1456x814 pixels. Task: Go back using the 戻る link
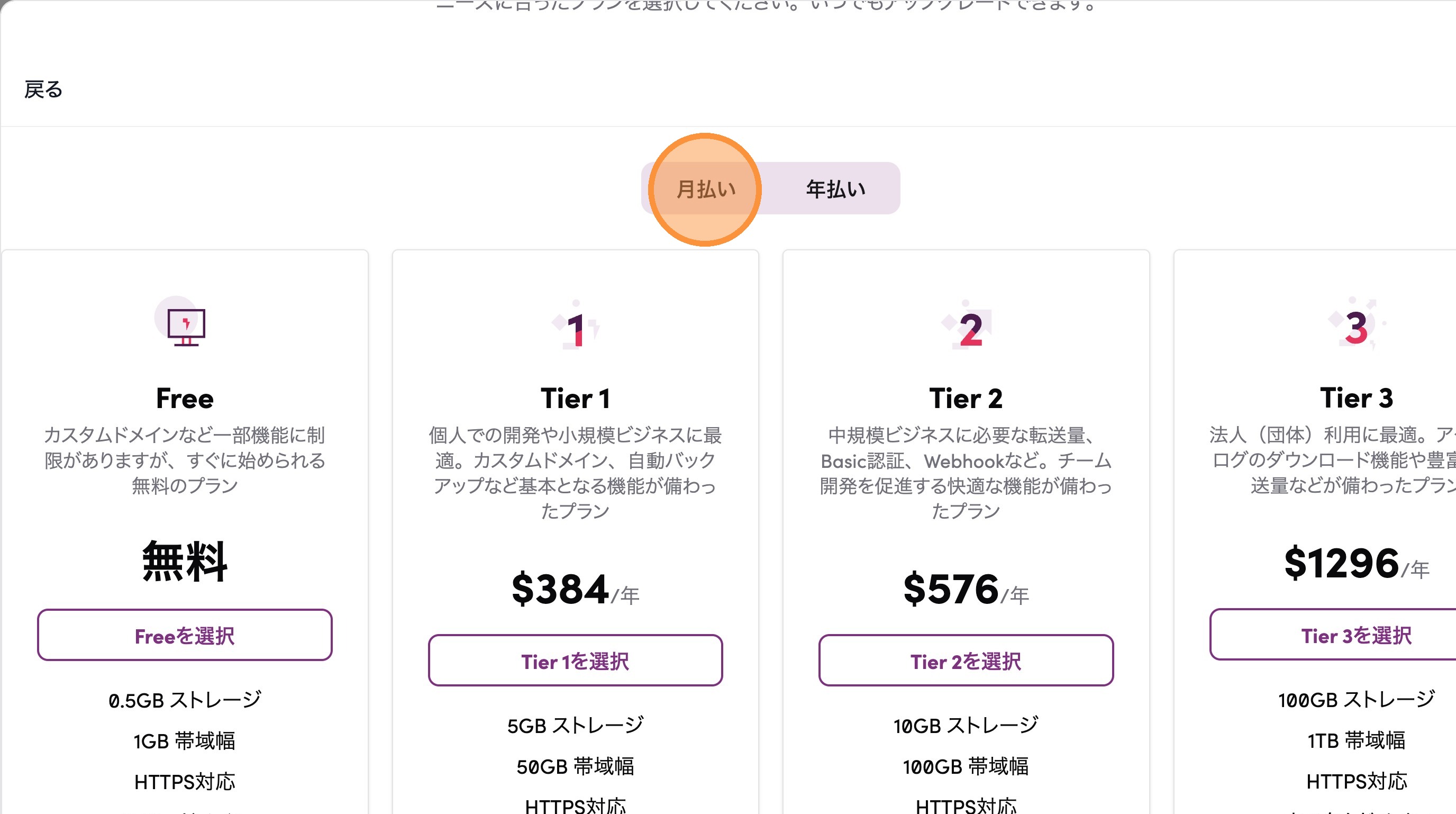coord(43,89)
